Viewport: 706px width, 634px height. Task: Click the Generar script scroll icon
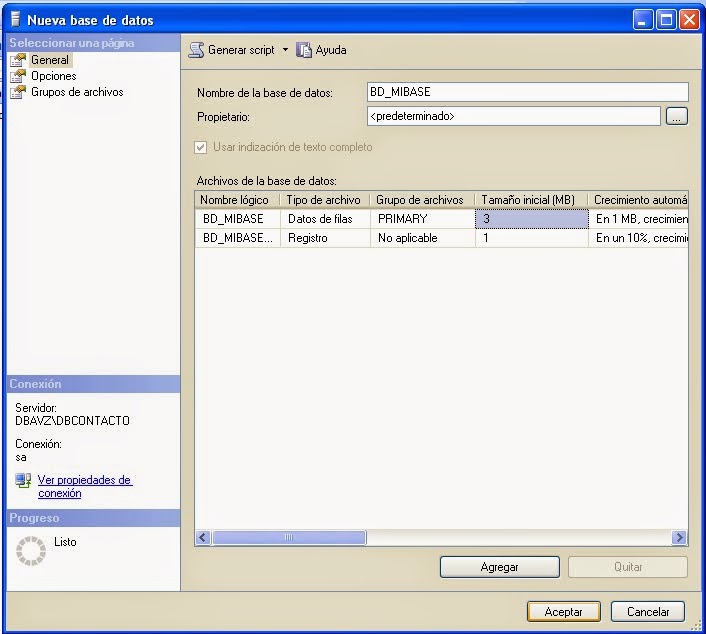tap(196, 50)
